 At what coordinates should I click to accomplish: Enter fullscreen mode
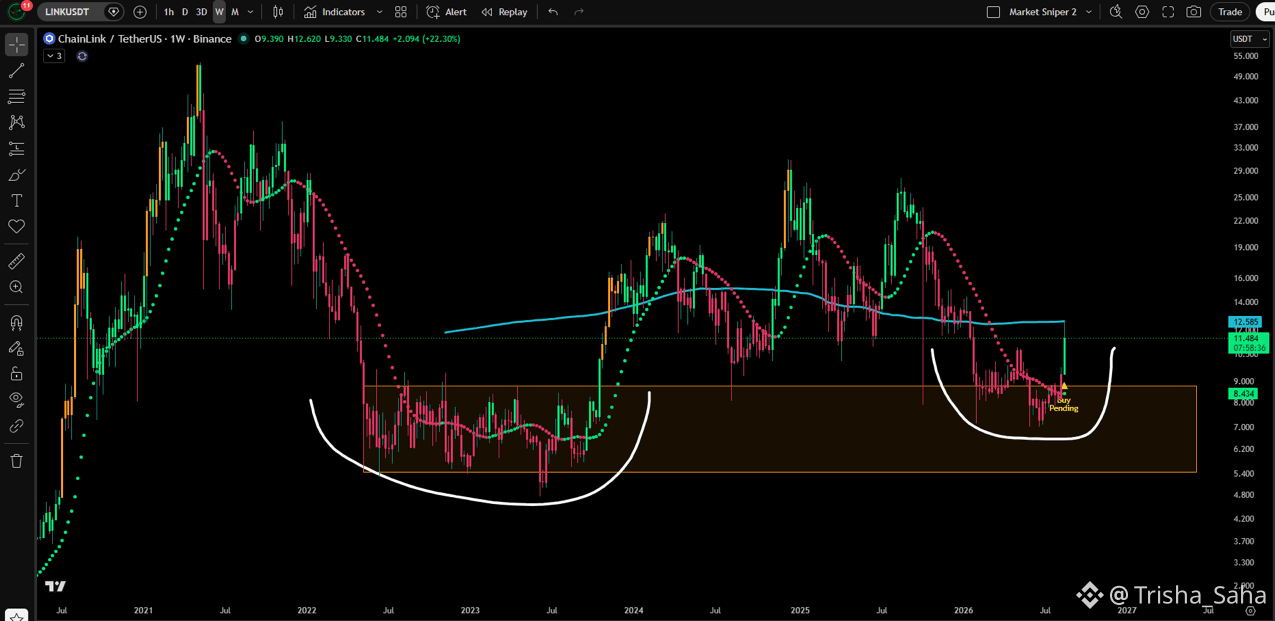[1168, 12]
